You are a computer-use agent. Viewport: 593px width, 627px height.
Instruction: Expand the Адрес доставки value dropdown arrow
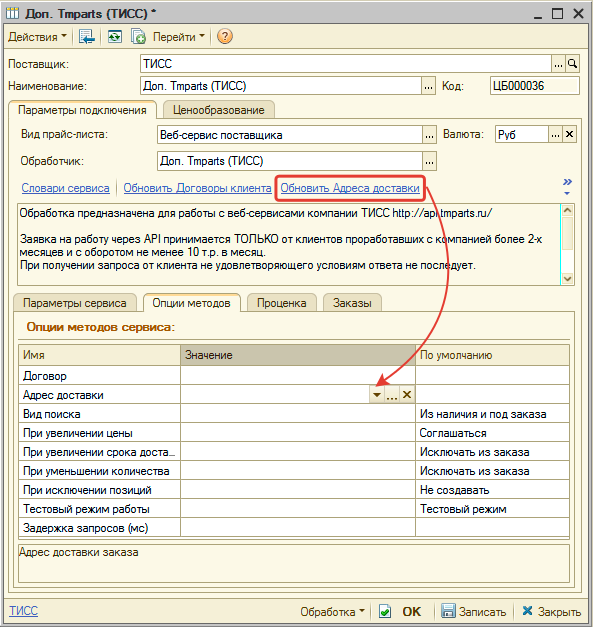pos(377,395)
